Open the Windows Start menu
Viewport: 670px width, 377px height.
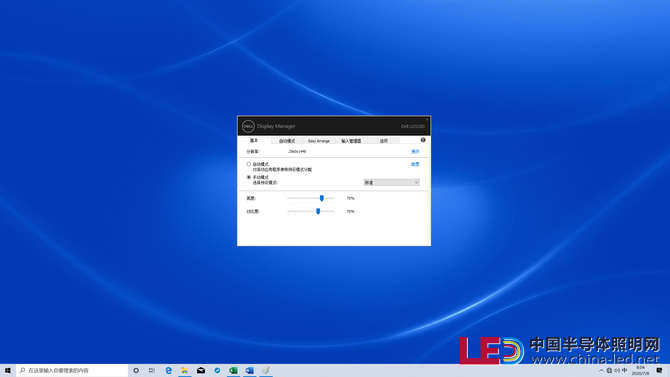pyautogui.click(x=8, y=371)
